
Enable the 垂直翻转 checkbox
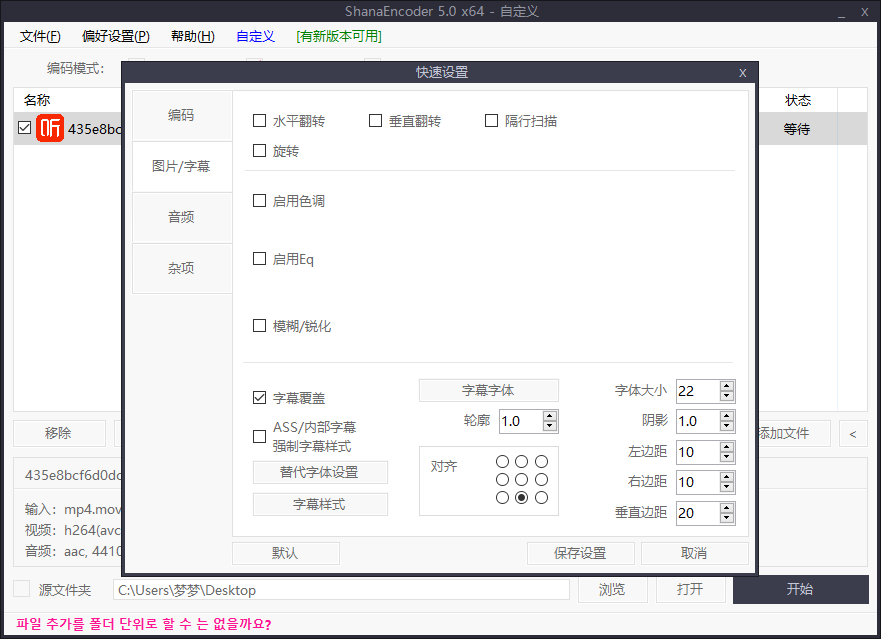(375, 121)
